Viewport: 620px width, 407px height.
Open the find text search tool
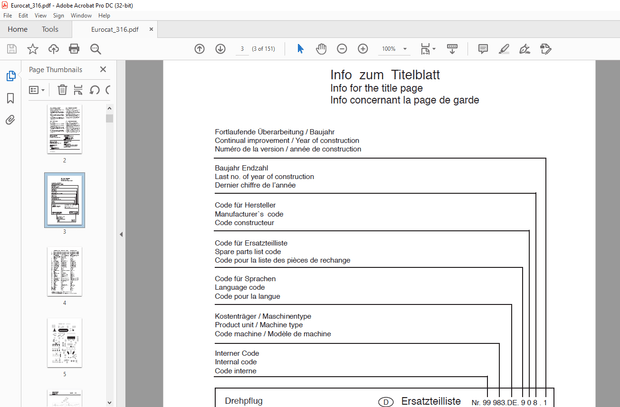click(95, 49)
